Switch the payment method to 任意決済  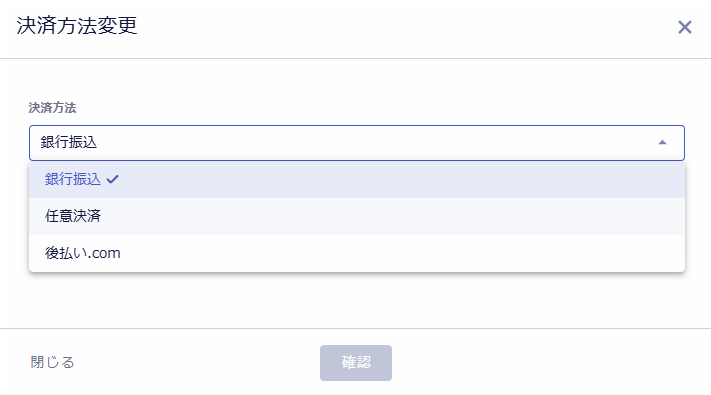coord(357,216)
